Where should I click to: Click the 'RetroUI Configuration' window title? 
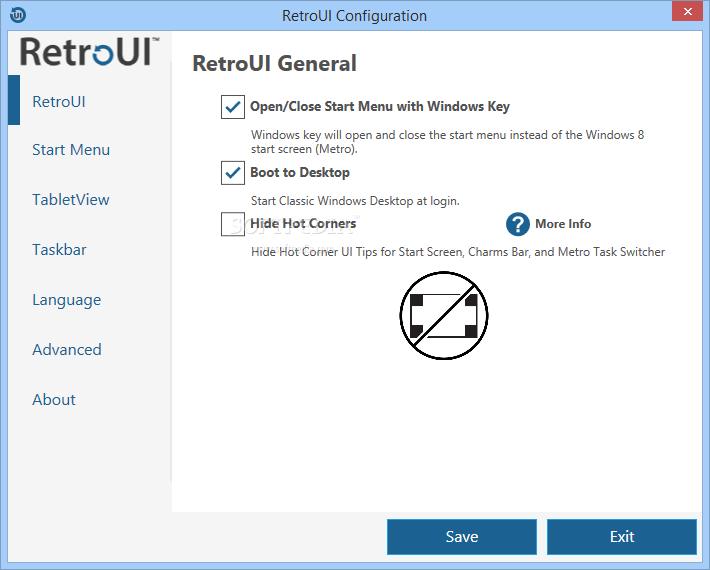[354, 16]
